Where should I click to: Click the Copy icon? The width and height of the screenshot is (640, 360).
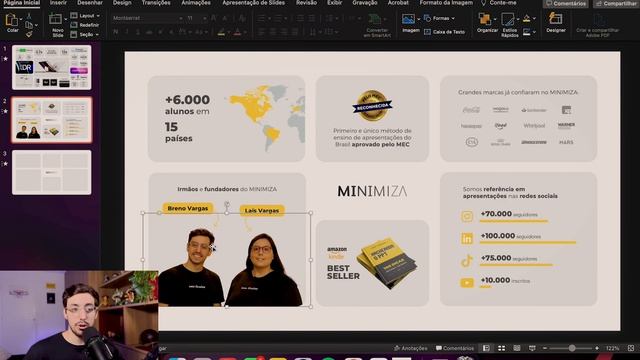point(29,26)
